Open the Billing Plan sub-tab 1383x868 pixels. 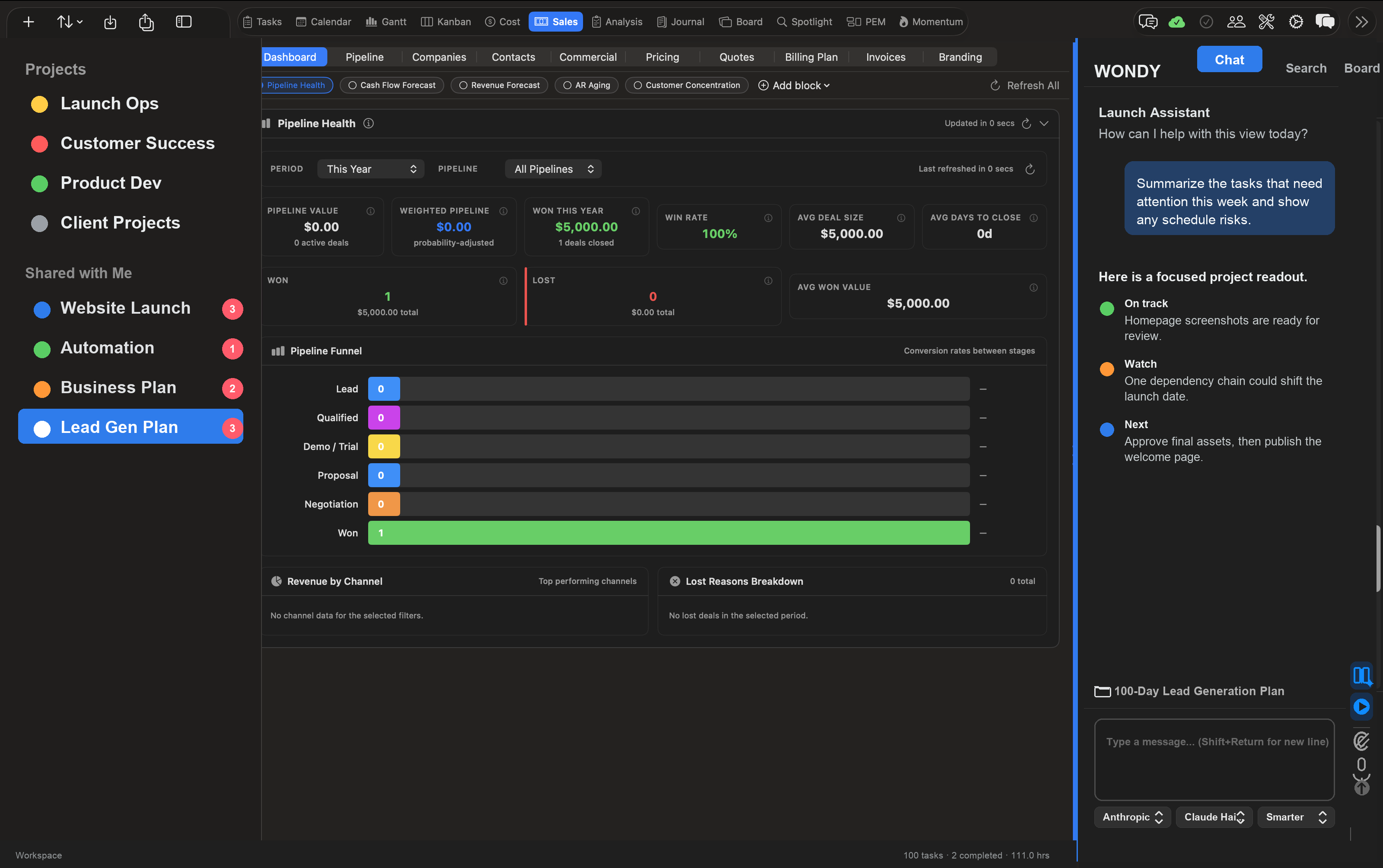click(x=811, y=57)
